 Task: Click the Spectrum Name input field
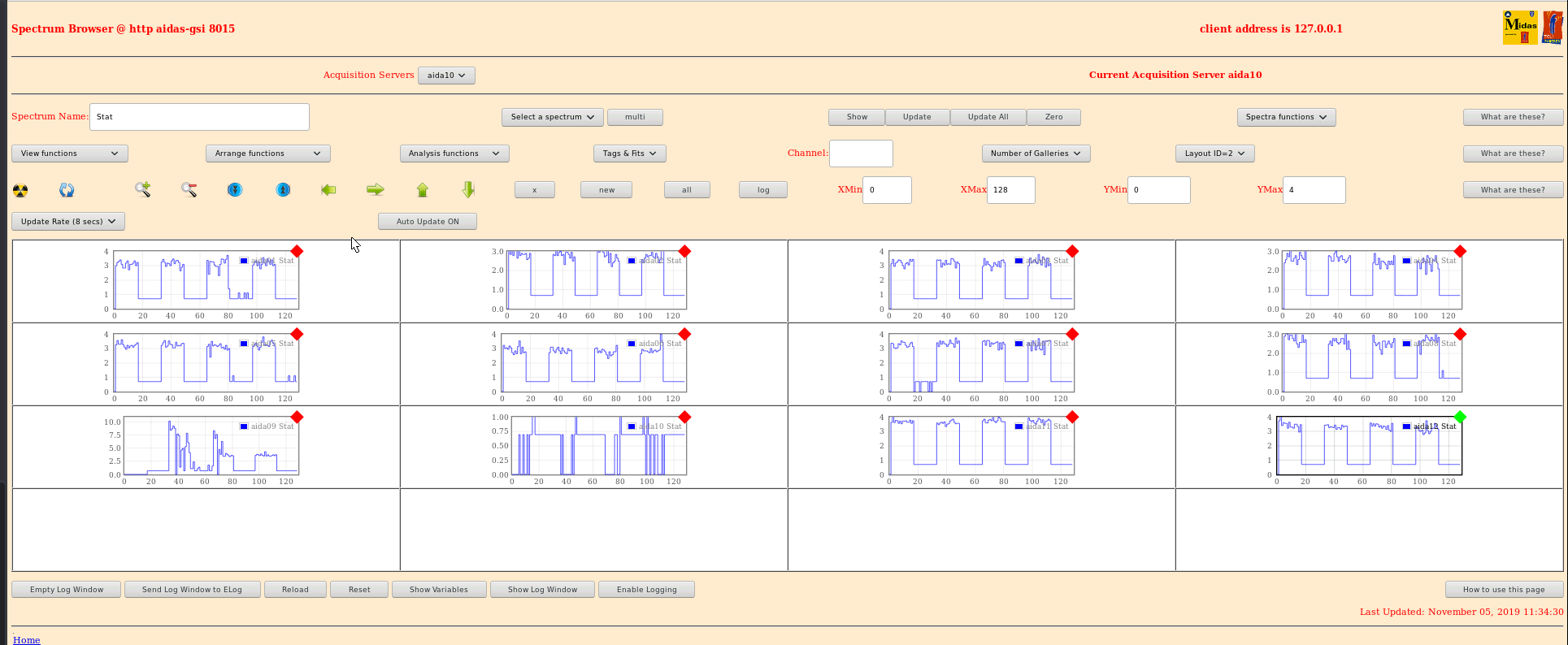point(199,117)
